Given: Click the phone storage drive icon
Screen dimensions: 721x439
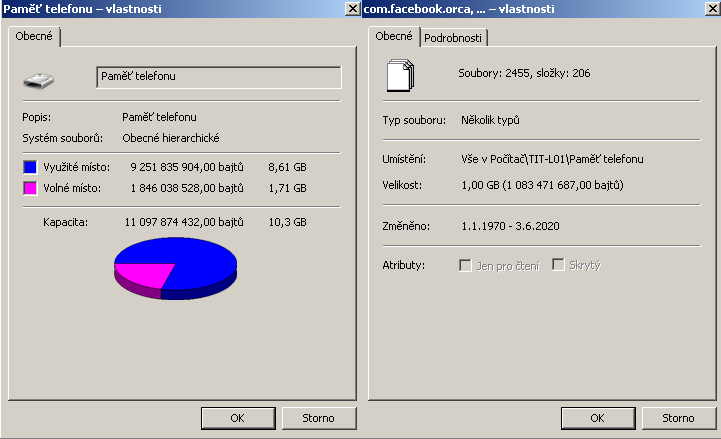Looking at the screenshot, I should pos(39,81).
